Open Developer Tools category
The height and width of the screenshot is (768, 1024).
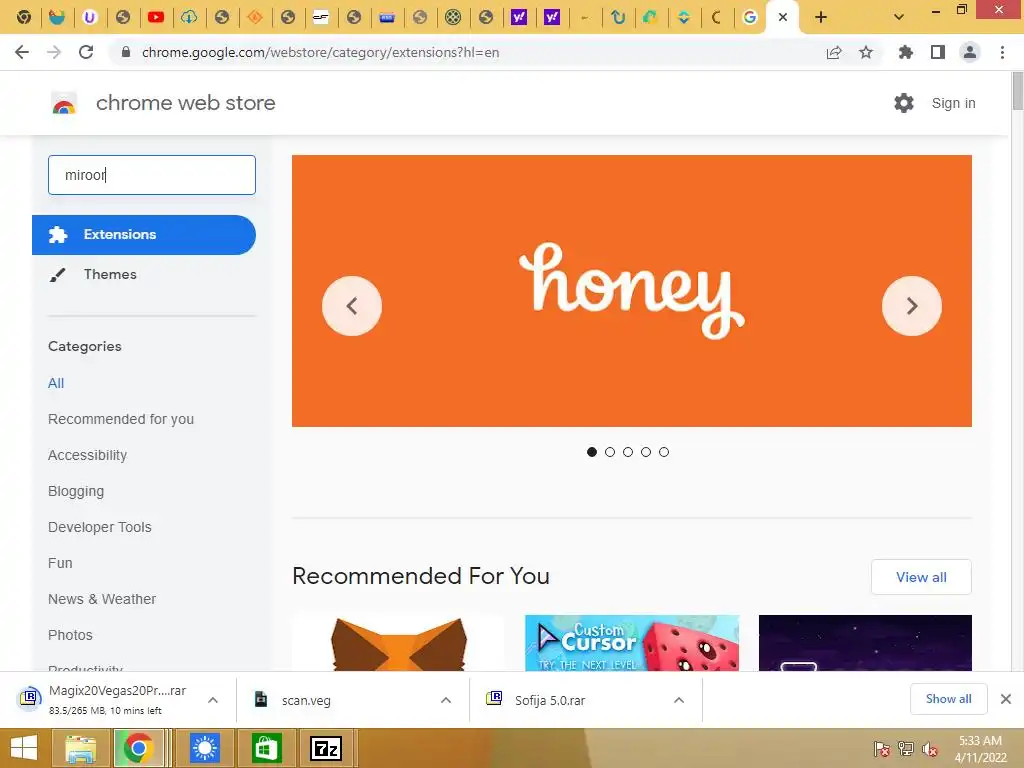coord(99,527)
